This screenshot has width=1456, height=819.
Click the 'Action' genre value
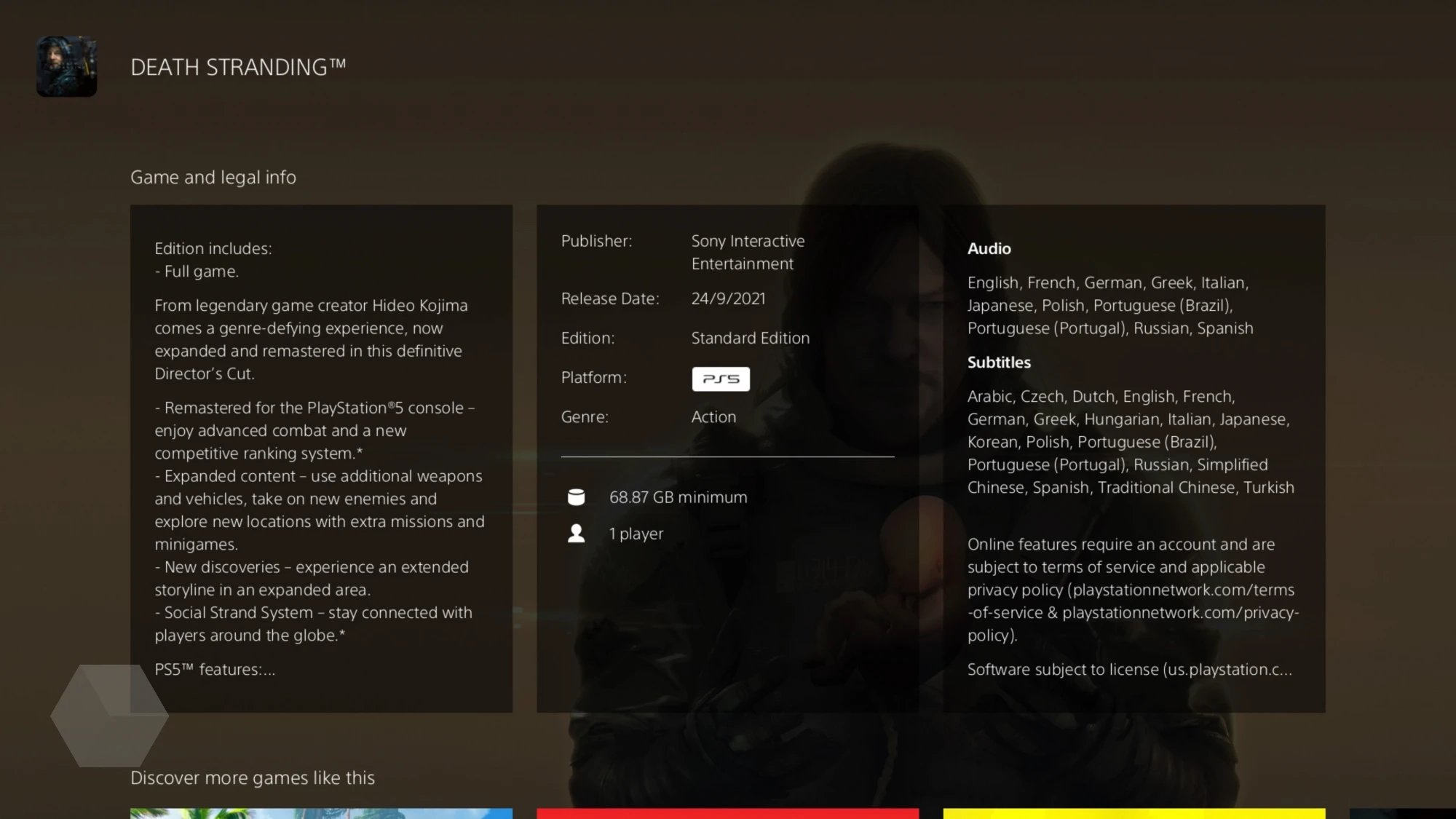click(x=713, y=417)
